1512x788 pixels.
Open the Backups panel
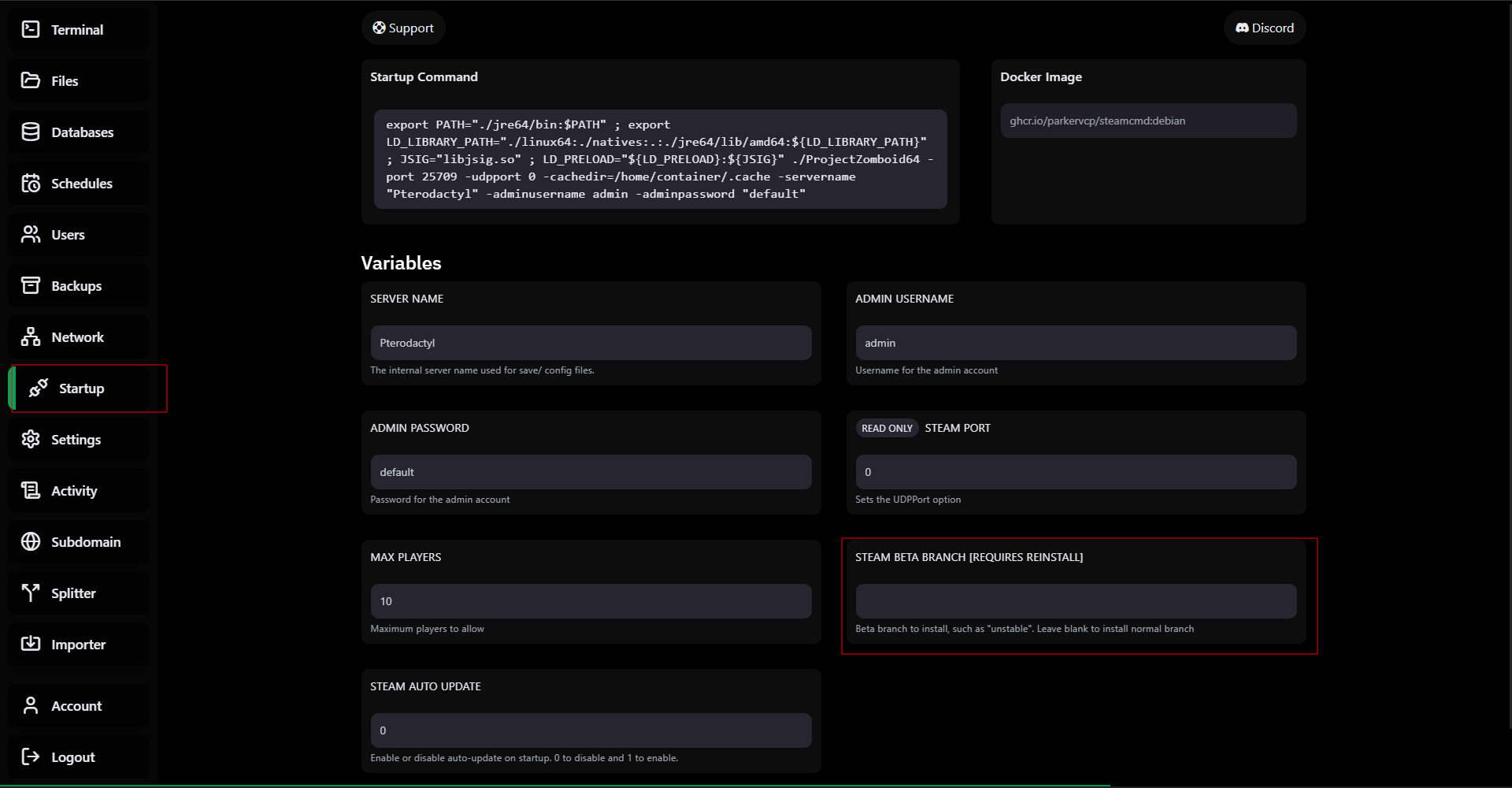tap(76, 285)
